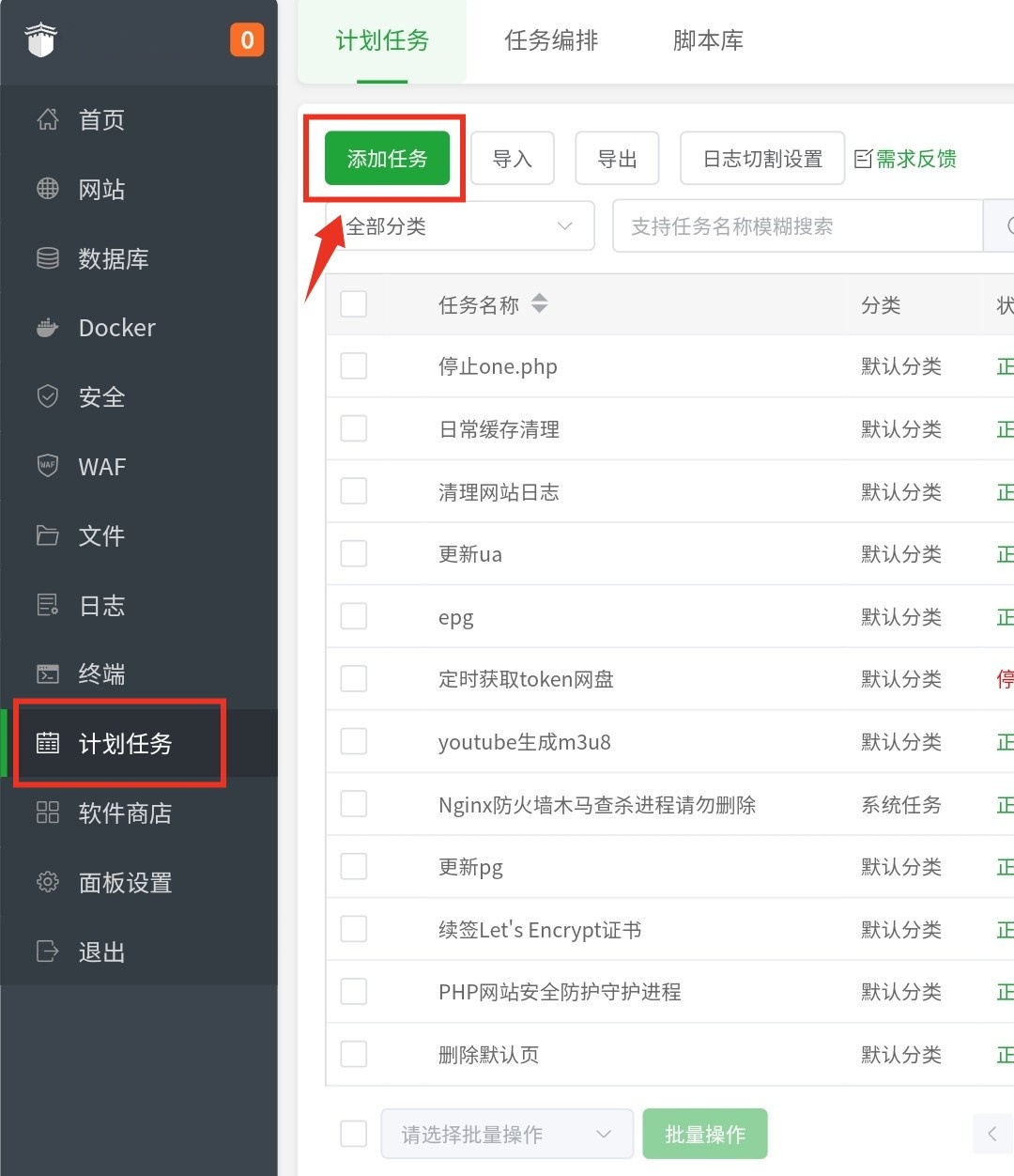Tick the Nginx防火墙木马查杀进程 checkbox

pos(354,803)
